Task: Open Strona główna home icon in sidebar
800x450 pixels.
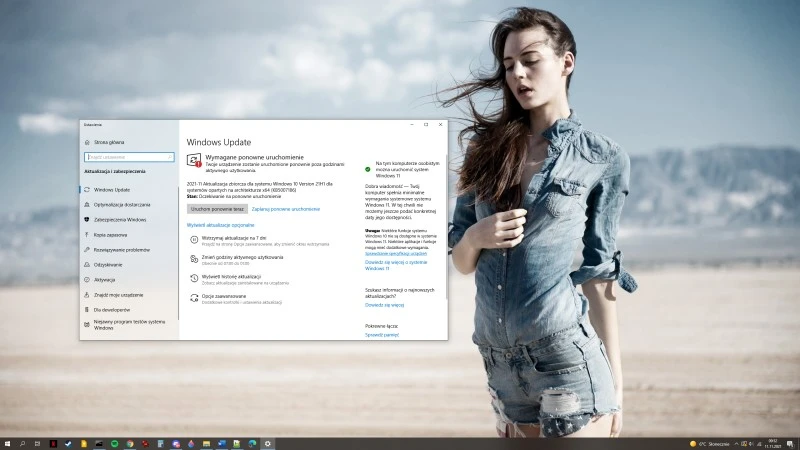Action: point(87,142)
